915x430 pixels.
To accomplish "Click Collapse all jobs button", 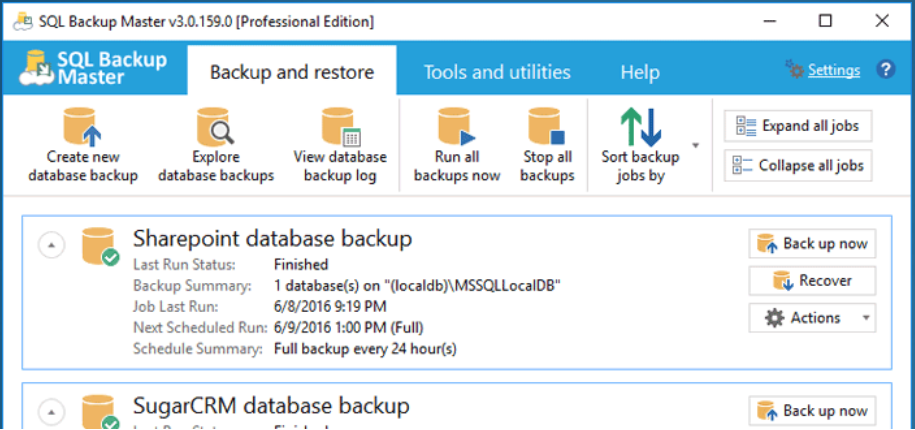I will (x=798, y=166).
